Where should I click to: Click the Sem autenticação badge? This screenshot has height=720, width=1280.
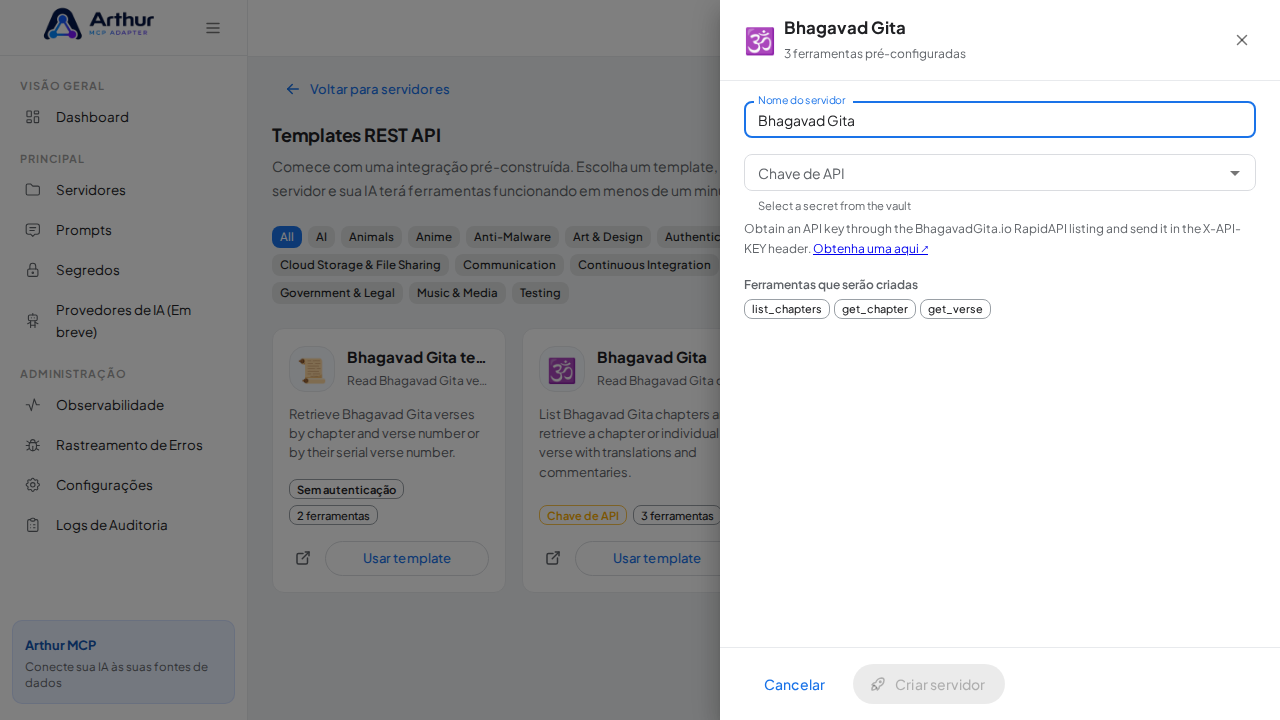tap(346, 489)
